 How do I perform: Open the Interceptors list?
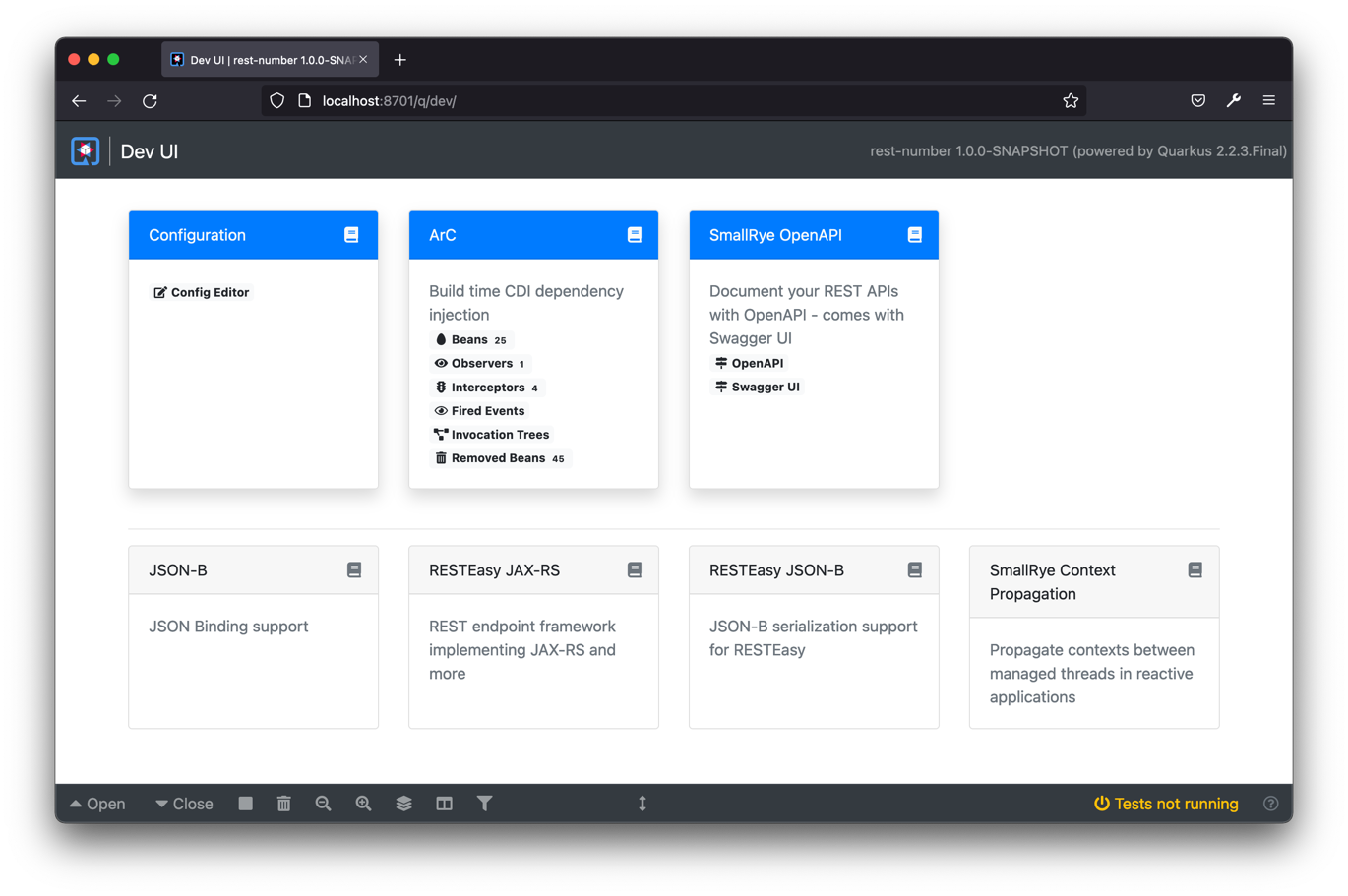pos(487,388)
